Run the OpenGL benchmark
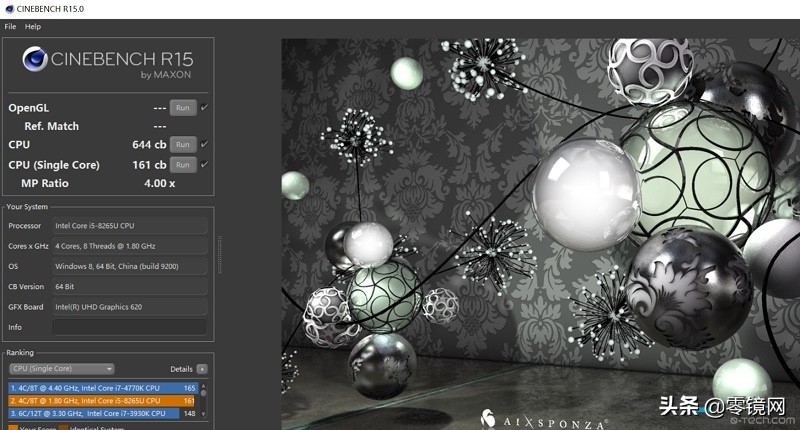The width and height of the screenshot is (800, 430). (182, 107)
